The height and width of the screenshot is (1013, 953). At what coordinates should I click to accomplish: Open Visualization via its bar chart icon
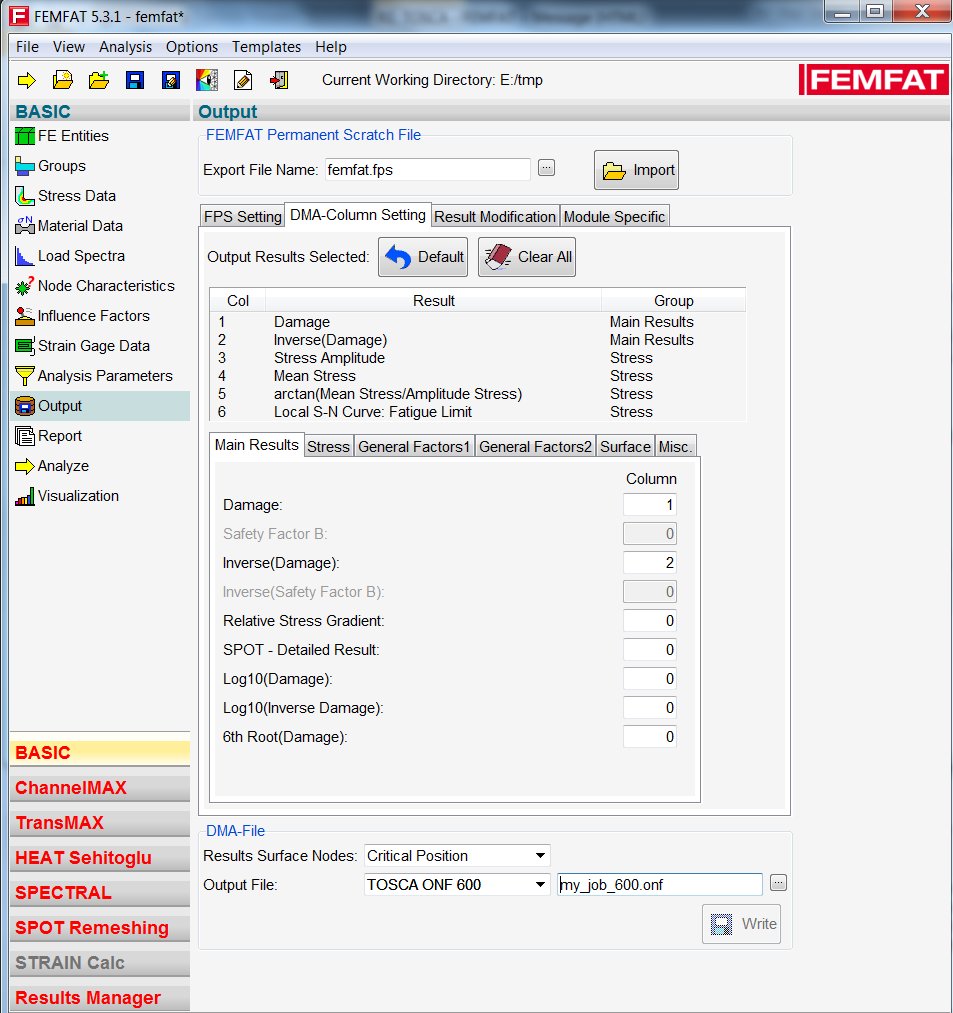click(25, 496)
